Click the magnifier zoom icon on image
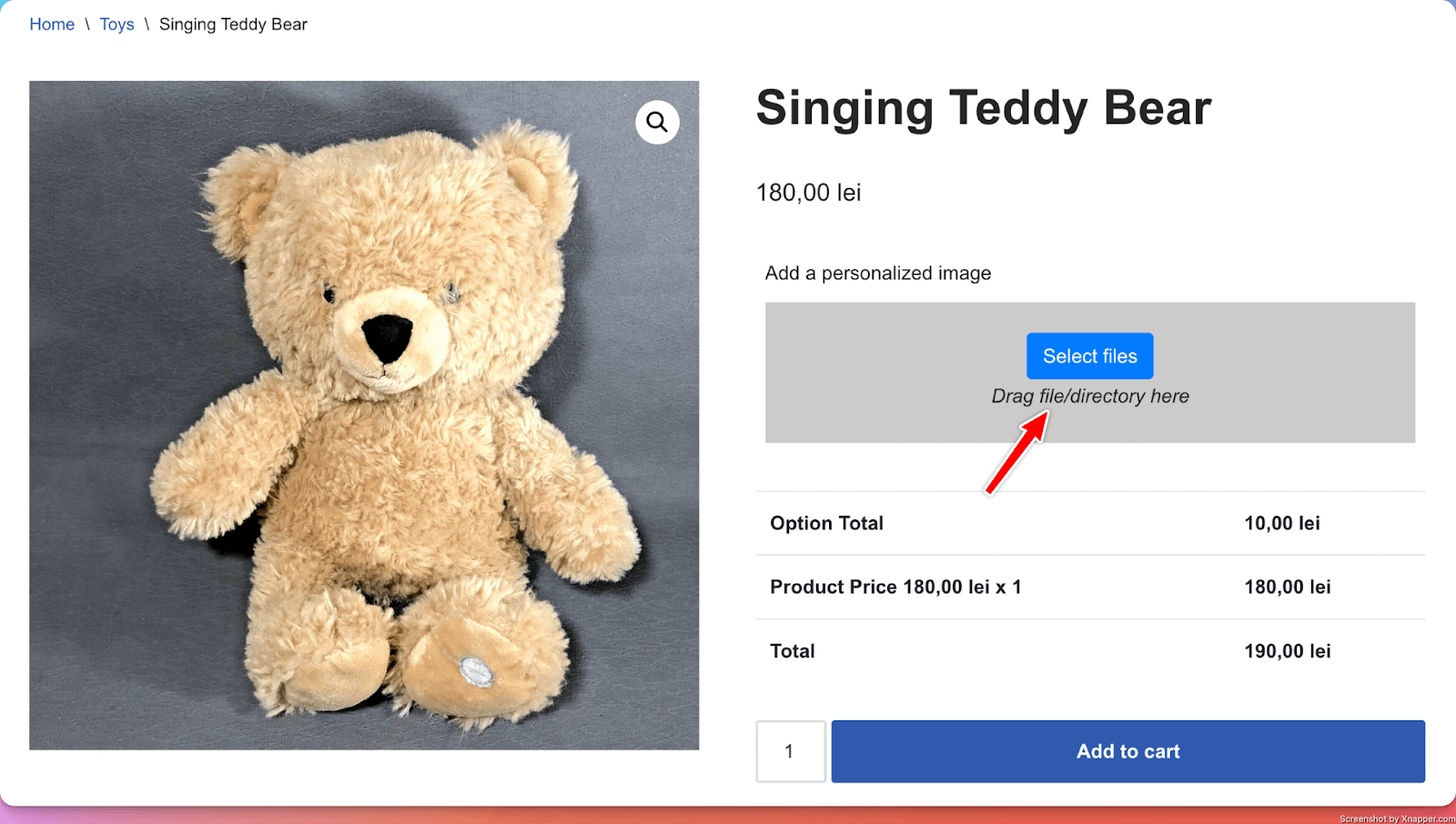Image resolution: width=1456 pixels, height=824 pixels. 657,122
